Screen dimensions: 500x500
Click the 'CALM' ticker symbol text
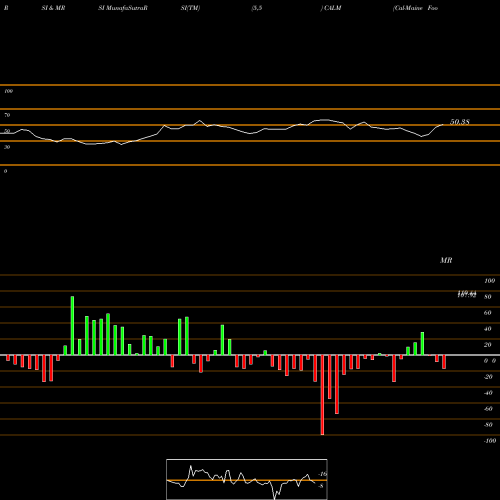332,8
